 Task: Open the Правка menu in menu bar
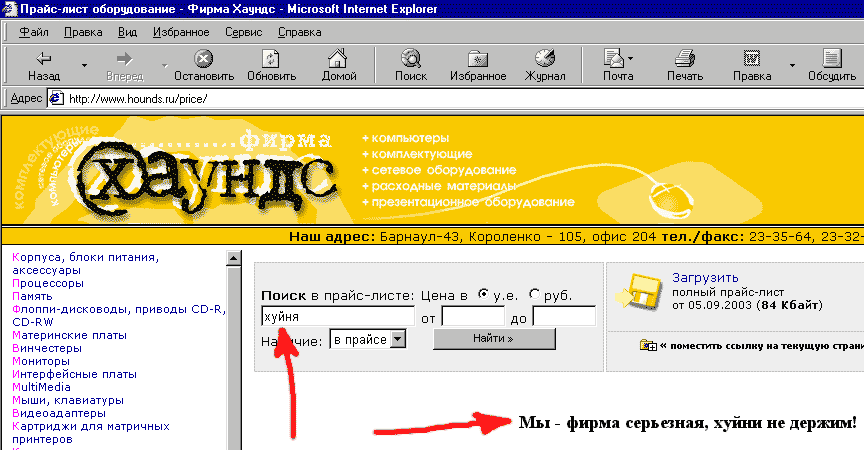[83, 32]
